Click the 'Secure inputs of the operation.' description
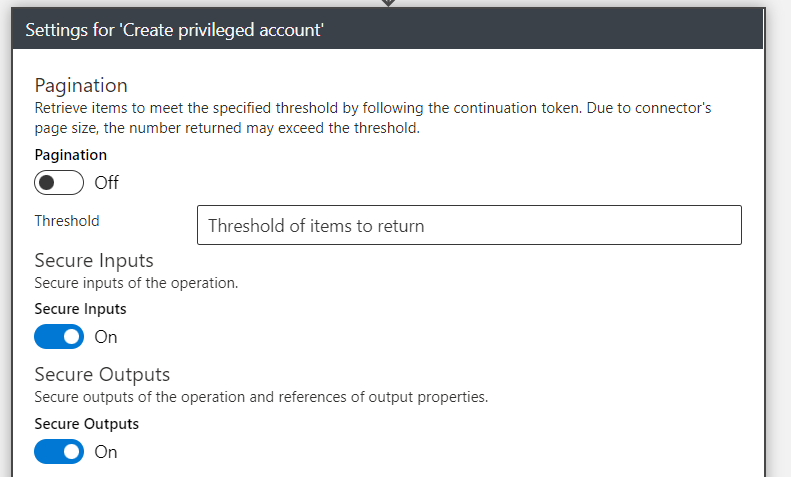Viewport: 791px width, 477px height. coord(136,283)
